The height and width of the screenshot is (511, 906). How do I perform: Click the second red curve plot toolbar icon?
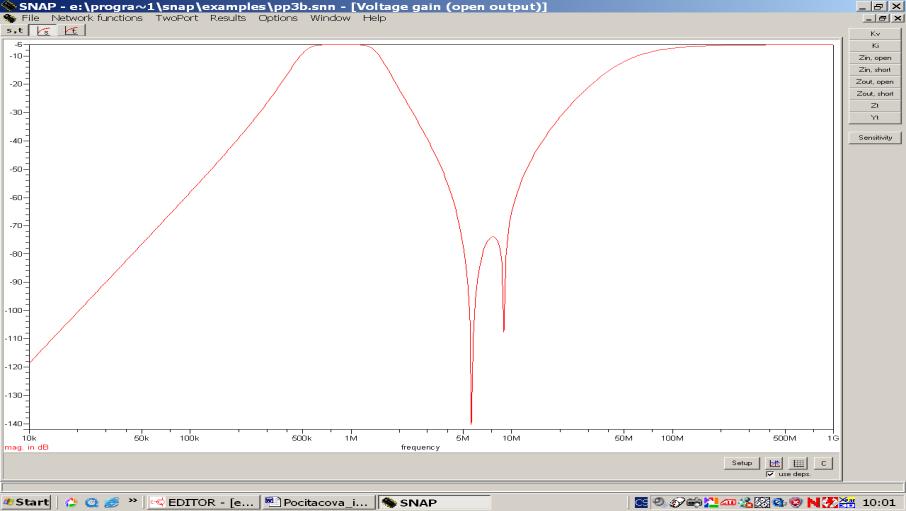point(71,30)
